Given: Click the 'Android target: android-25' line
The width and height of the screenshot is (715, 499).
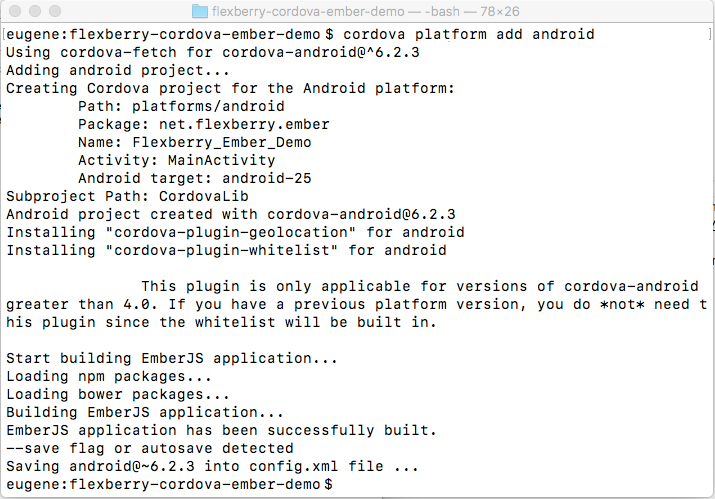Looking at the screenshot, I should (x=195, y=178).
